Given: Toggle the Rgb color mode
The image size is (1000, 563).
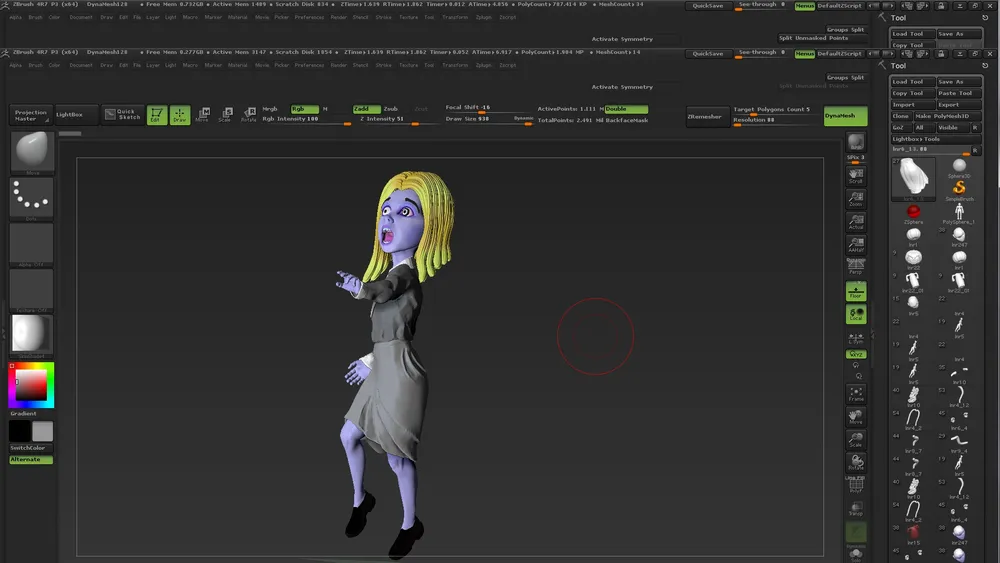Looking at the screenshot, I should click(304, 108).
